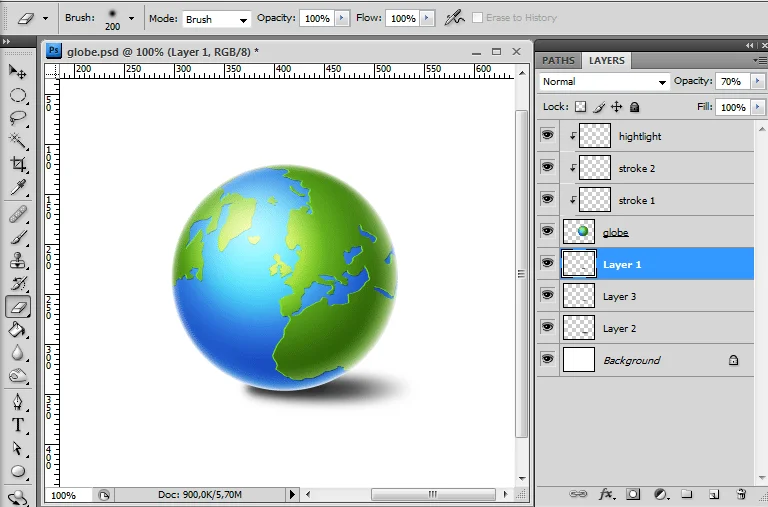This screenshot has height=507, width=768.
Task: Open the Layers panel menu
Action: [761, 60]
